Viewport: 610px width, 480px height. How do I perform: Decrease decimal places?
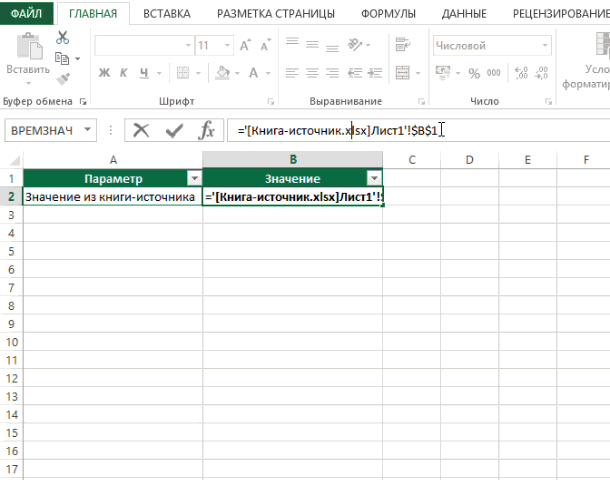pos(542,73)
